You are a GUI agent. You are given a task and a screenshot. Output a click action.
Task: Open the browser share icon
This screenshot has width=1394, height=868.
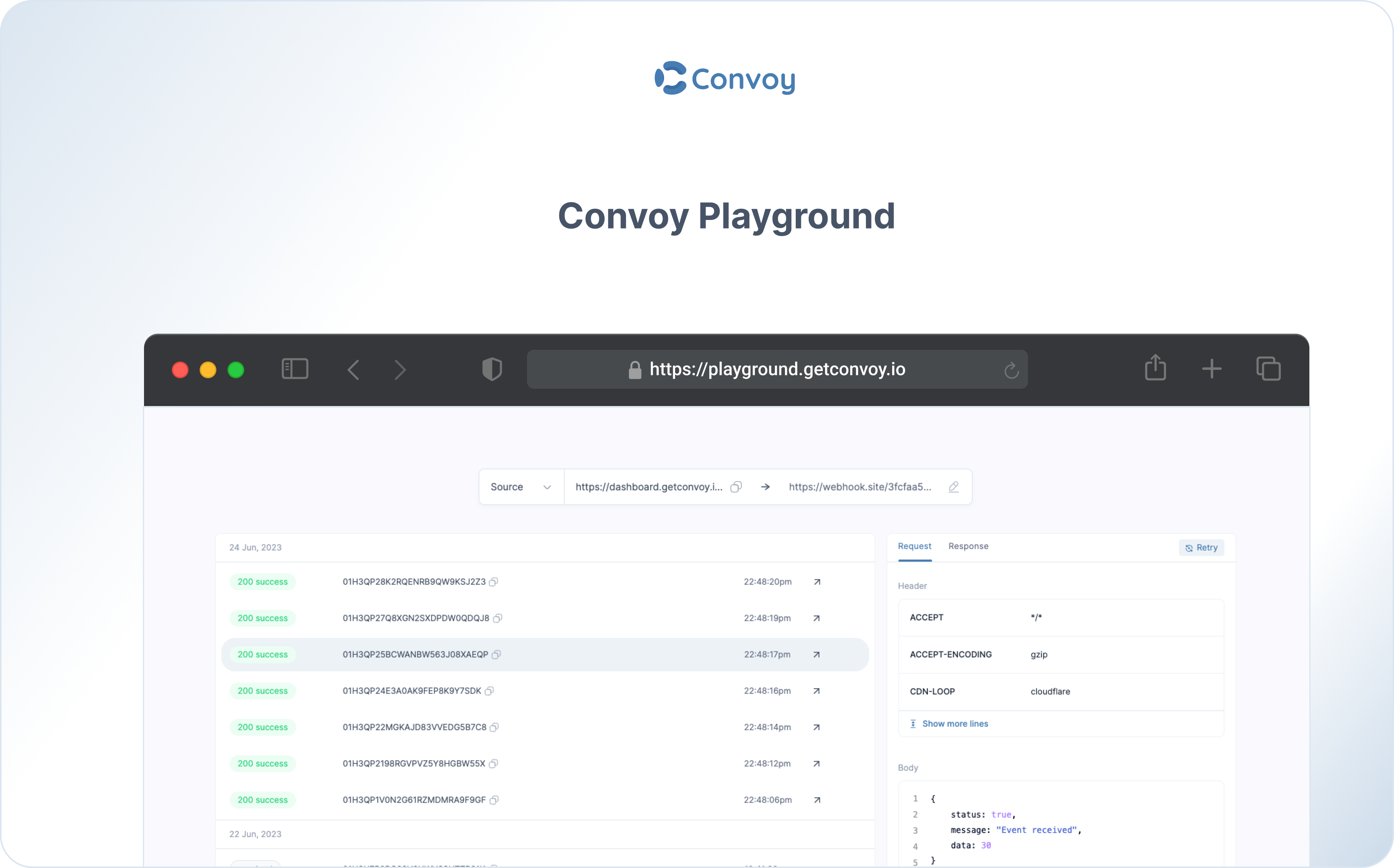(x=1155, y=367)
